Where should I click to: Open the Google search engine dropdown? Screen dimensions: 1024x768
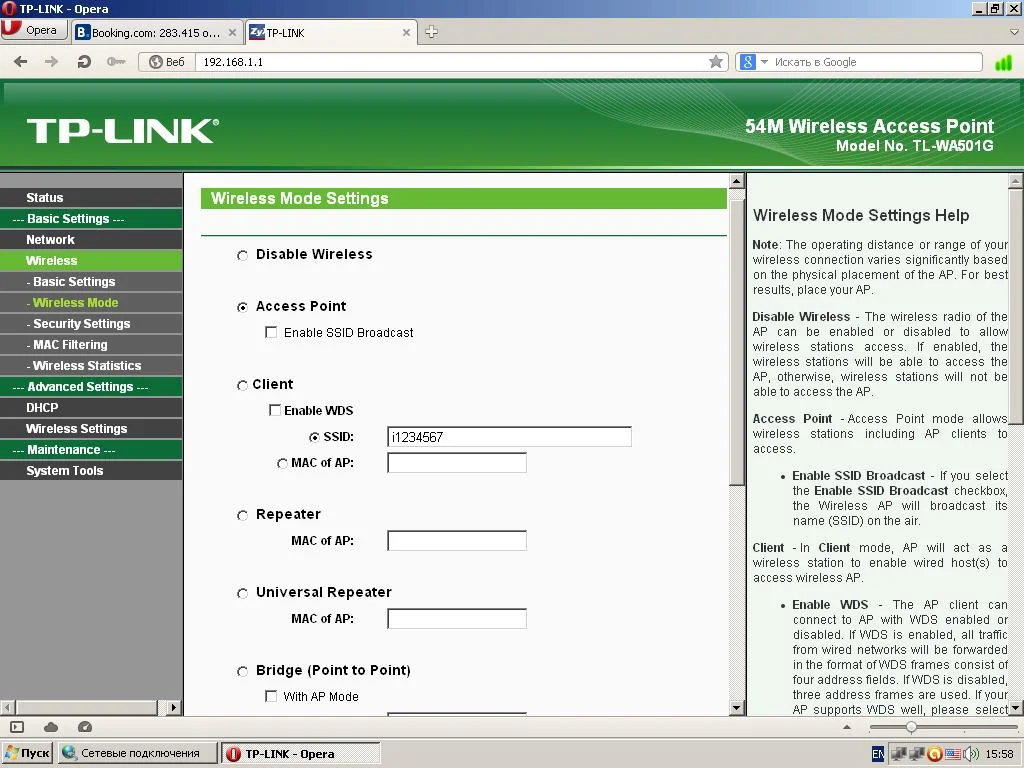pyautogui.click(x=764, y=62)
